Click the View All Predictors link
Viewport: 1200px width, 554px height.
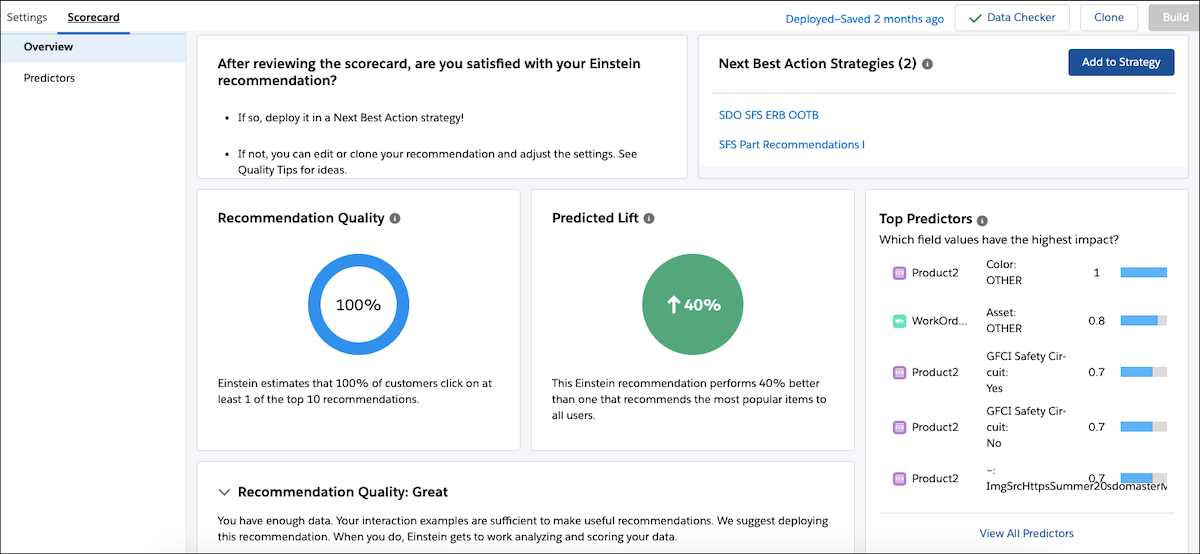[1027, 533]
